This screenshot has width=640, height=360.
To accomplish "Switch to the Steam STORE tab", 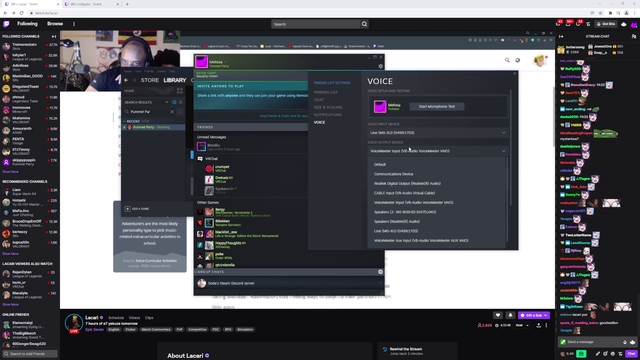I will (150, 80).
